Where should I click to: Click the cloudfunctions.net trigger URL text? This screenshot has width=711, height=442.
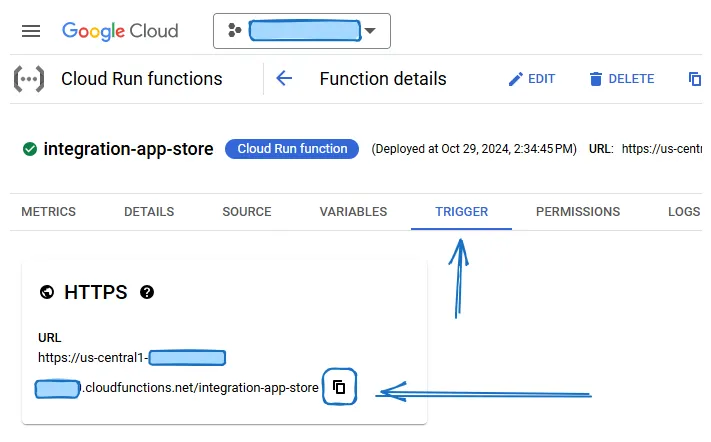click(x=202, y=388)
